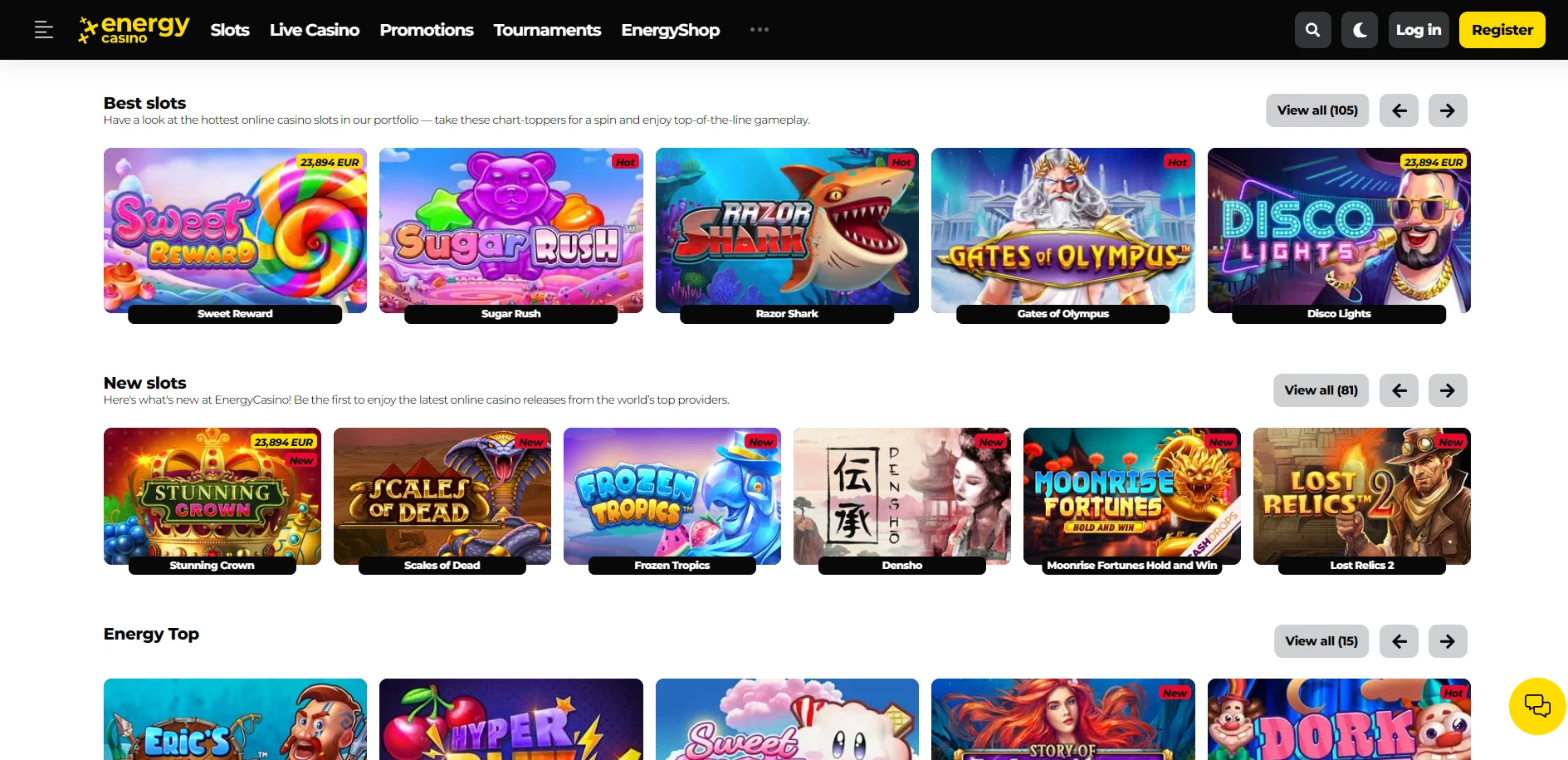Open the hamburger side menu

tap(44, 30)
